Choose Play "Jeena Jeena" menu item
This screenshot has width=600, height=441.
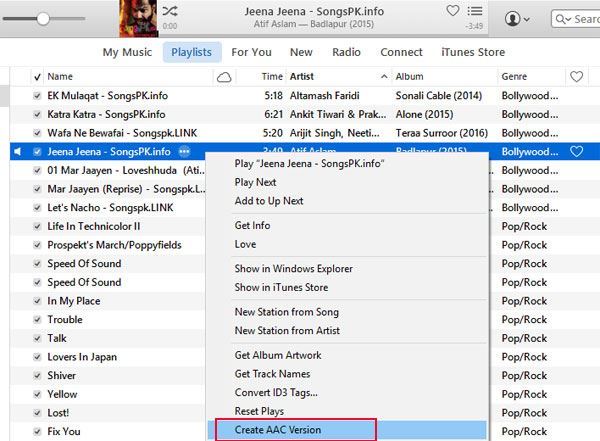pyautogui.click(x=347, y=163)
